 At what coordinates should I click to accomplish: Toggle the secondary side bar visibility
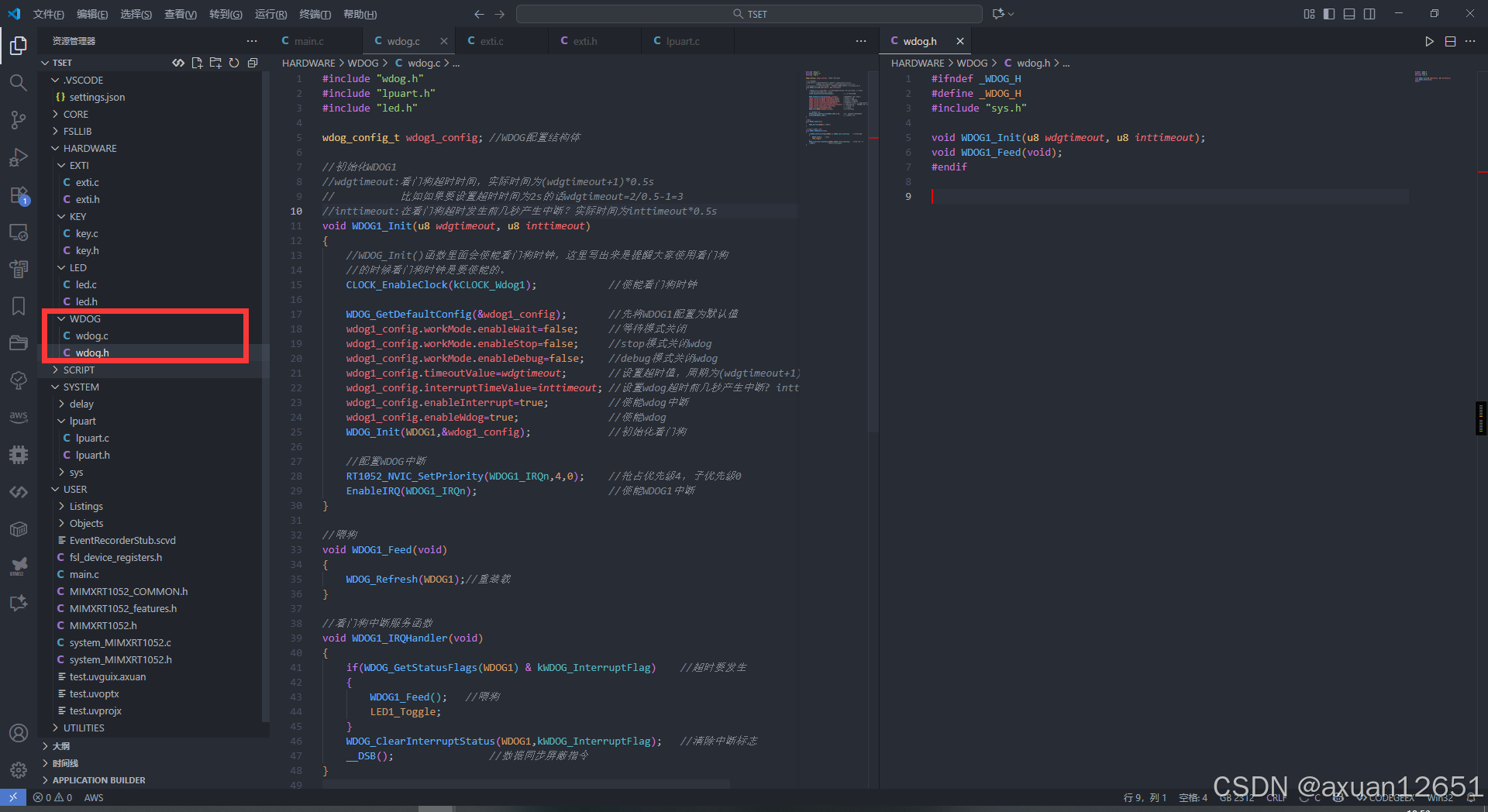pos(1369,14)
